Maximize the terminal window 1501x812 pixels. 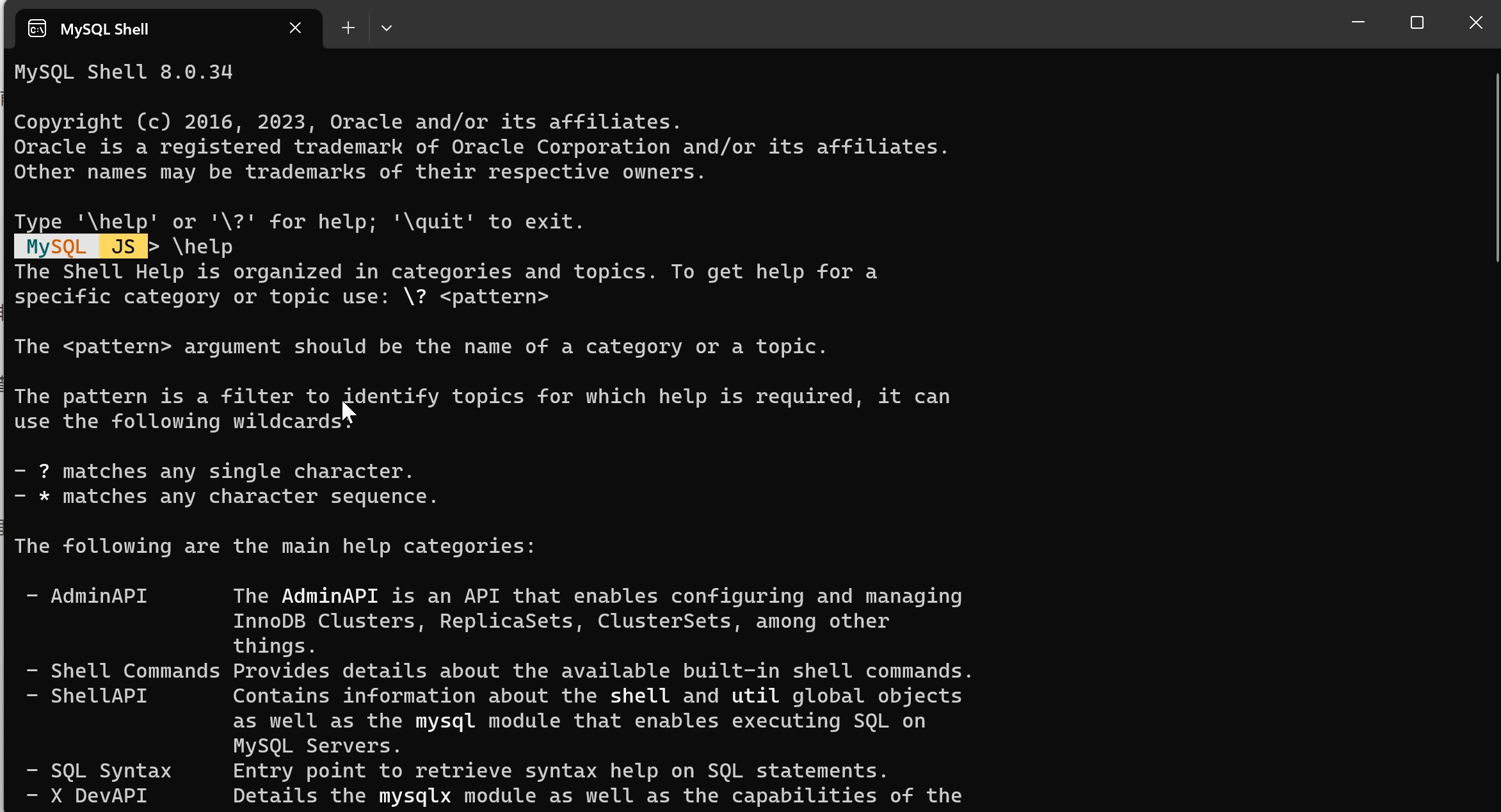click(x=1417, y=23)
